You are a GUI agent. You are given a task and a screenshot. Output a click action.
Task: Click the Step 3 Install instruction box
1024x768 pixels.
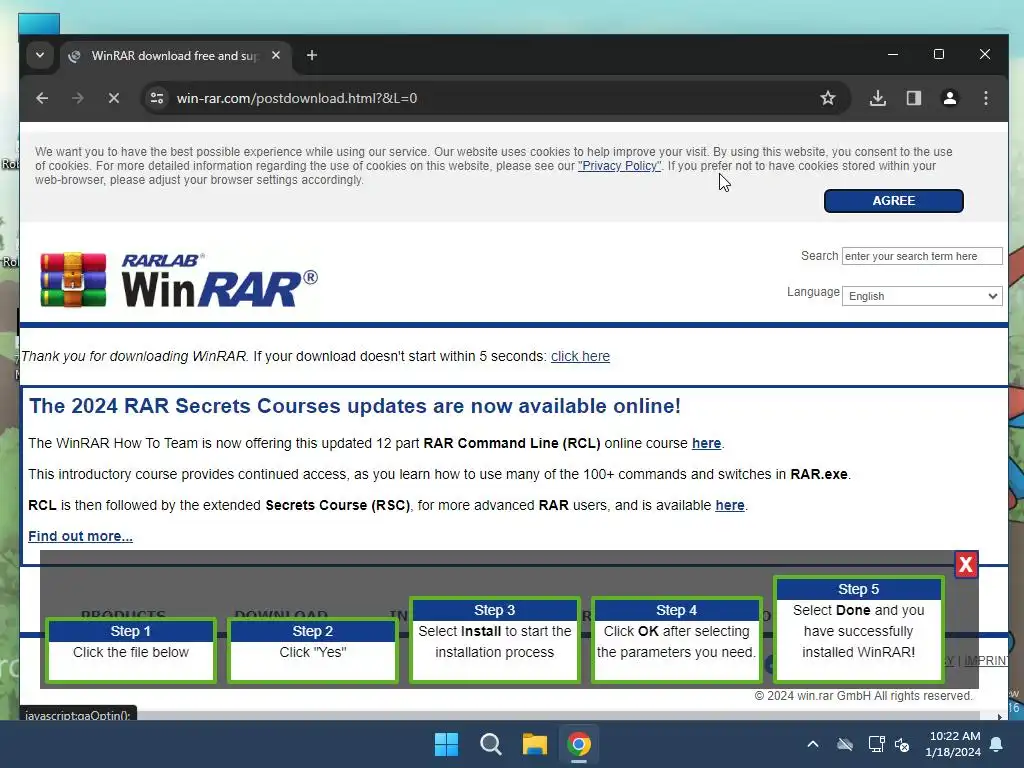[494, 640]
